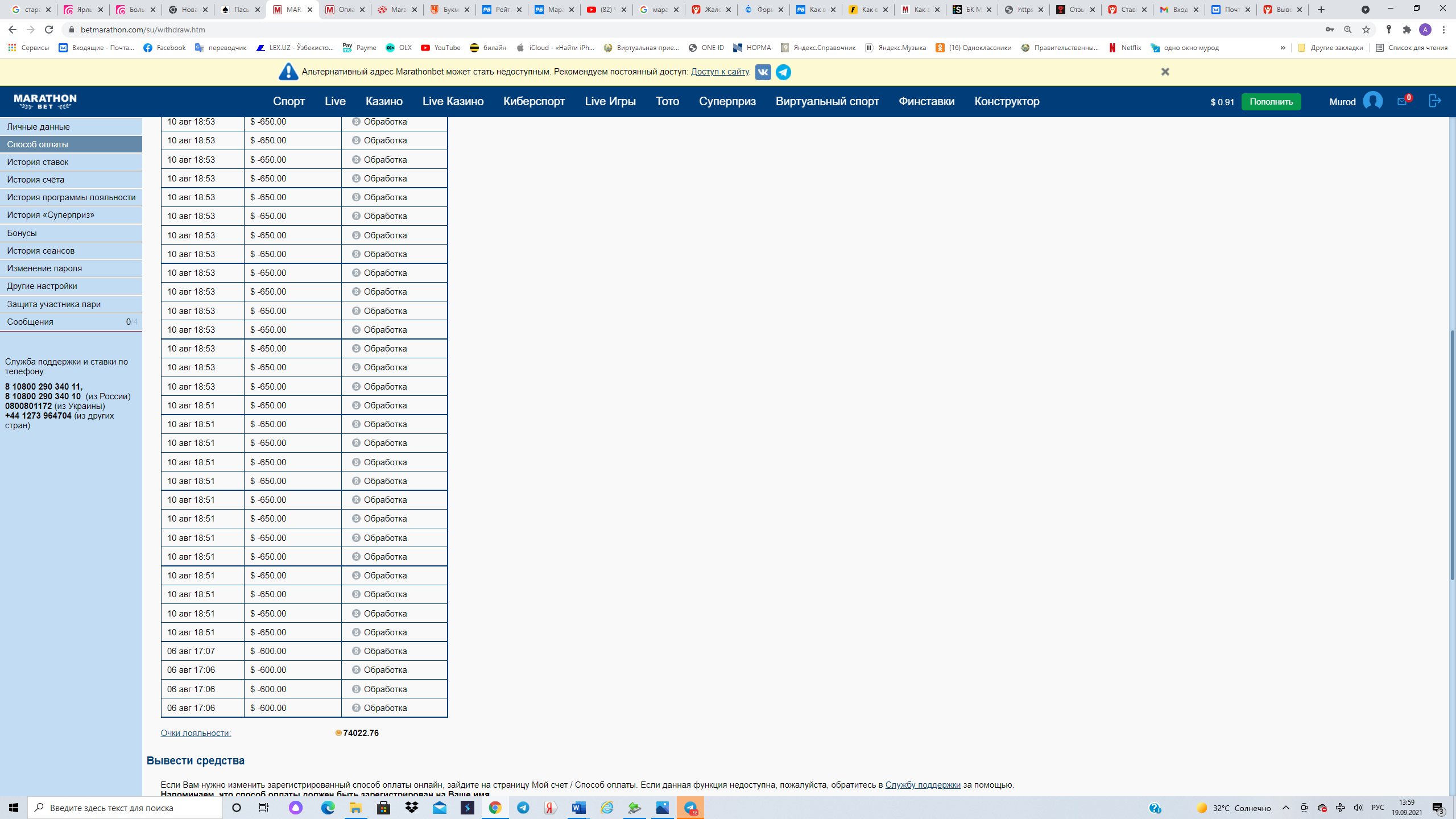1456x819 pixels.
Task: Reload the page with the refresh icon
Action: coord(49,30)
